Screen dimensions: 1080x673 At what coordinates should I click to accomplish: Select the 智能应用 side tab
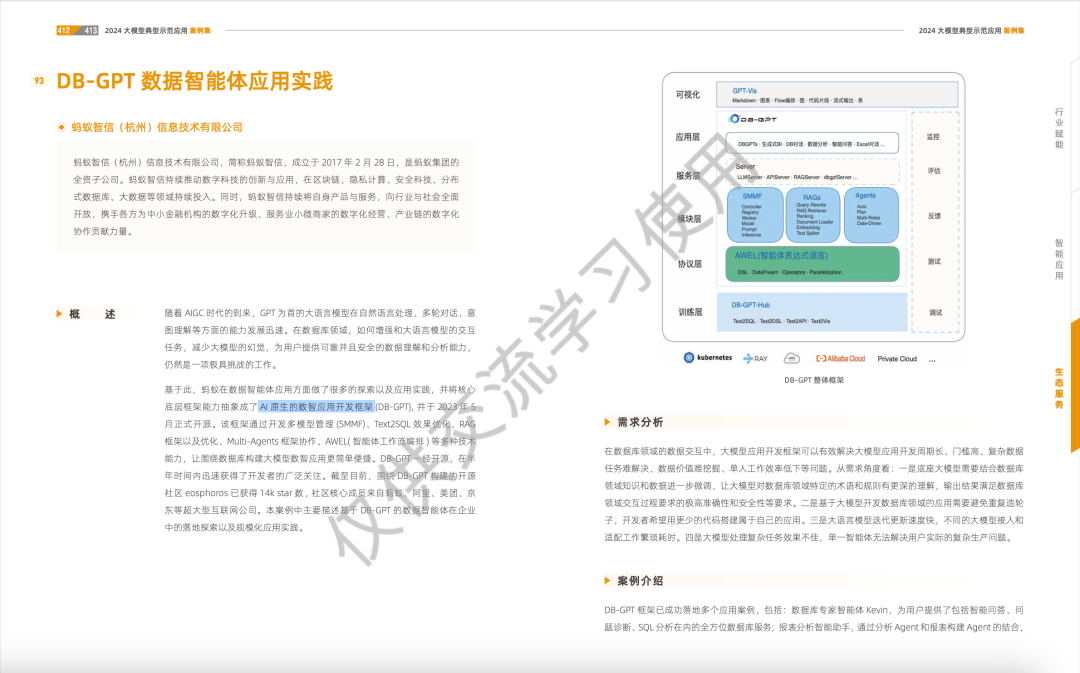1059,259
